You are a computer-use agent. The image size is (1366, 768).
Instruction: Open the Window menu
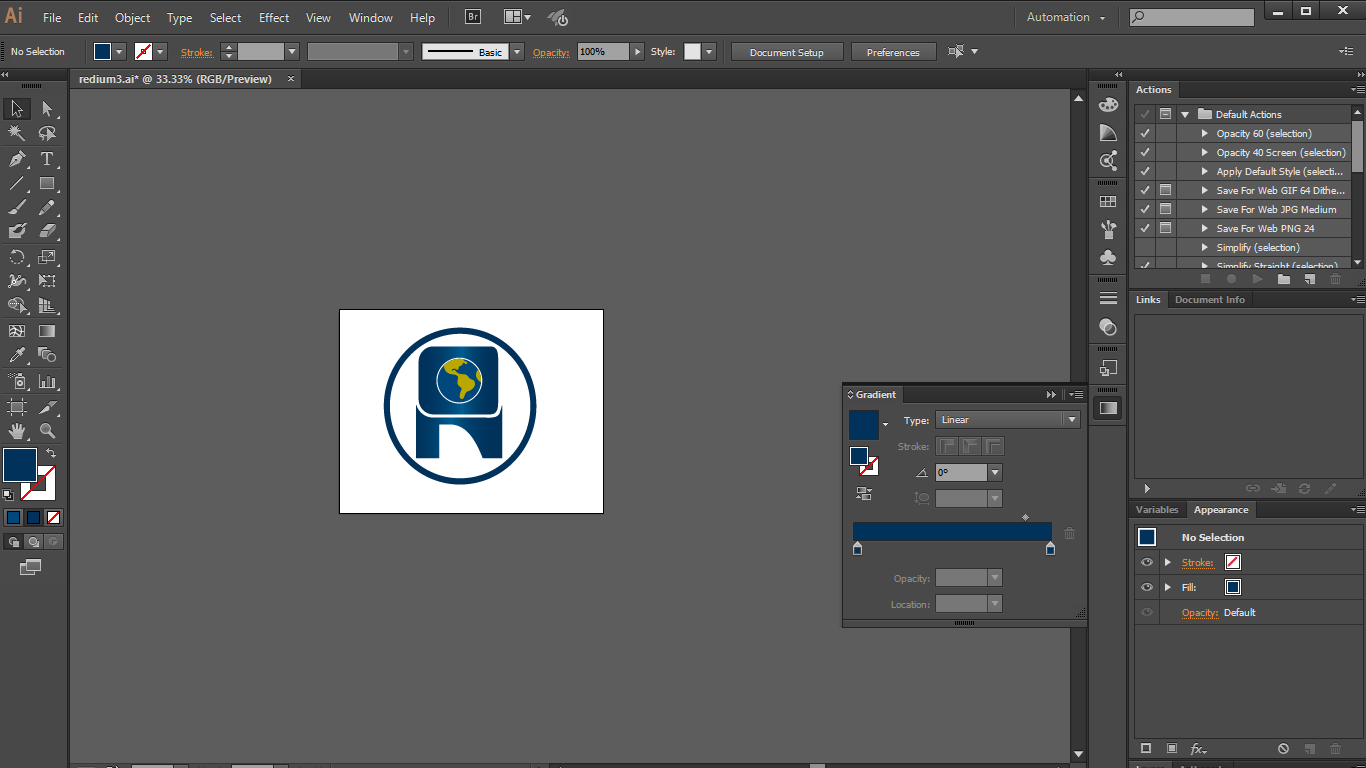371,18
